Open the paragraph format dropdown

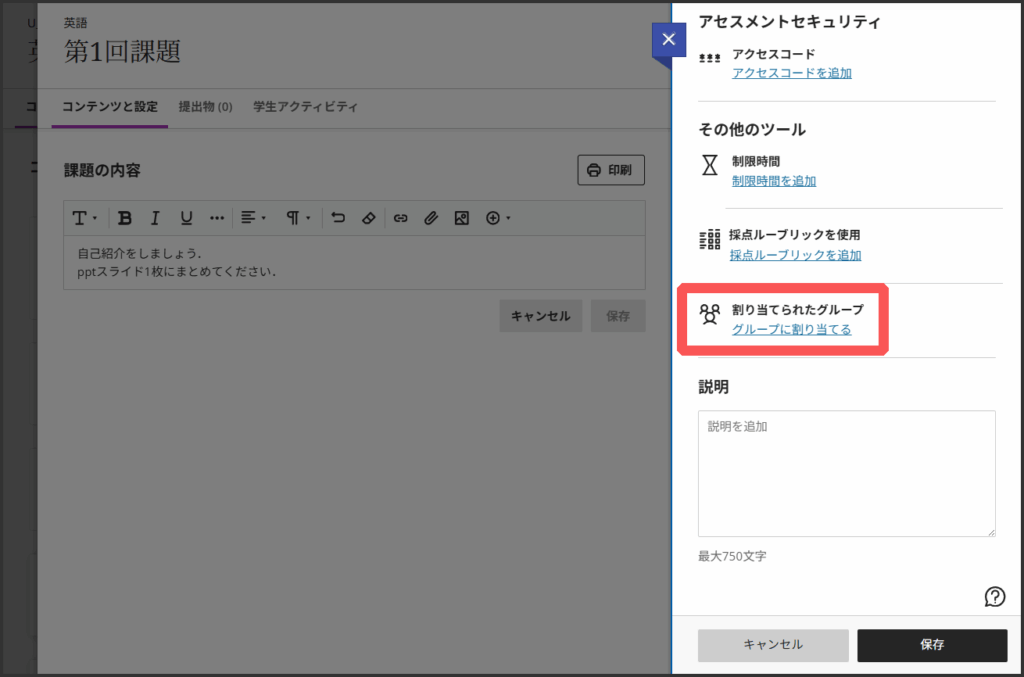(x=298, y=218)
